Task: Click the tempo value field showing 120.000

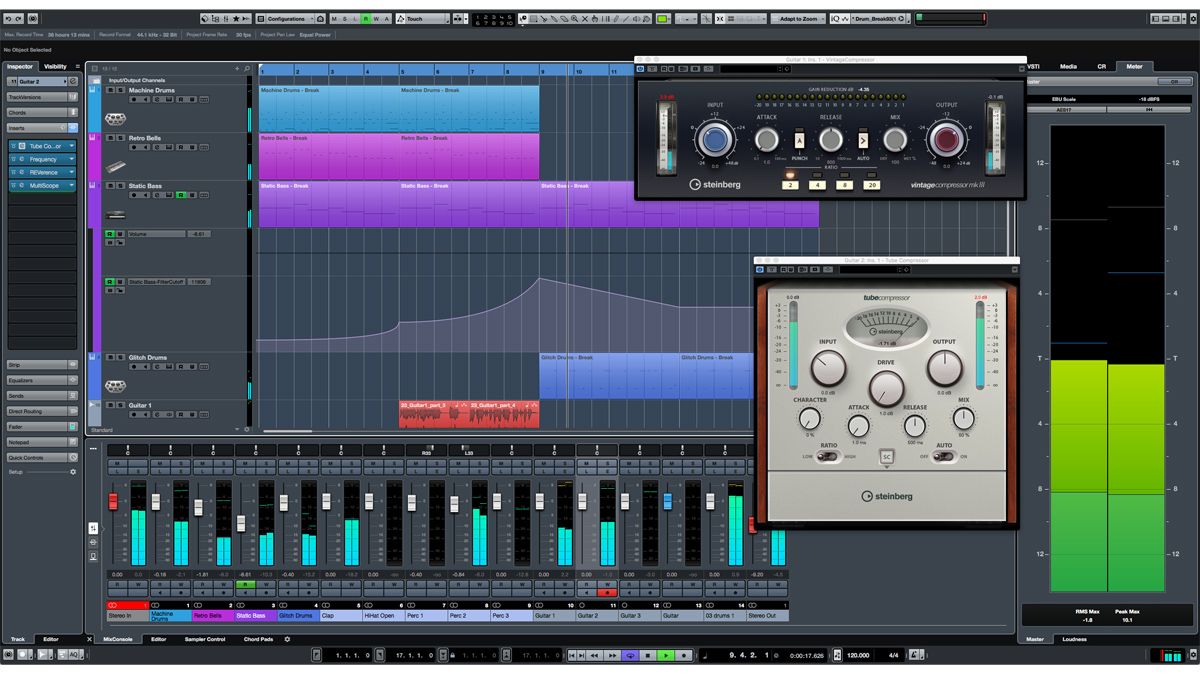Action: point(857,655)
